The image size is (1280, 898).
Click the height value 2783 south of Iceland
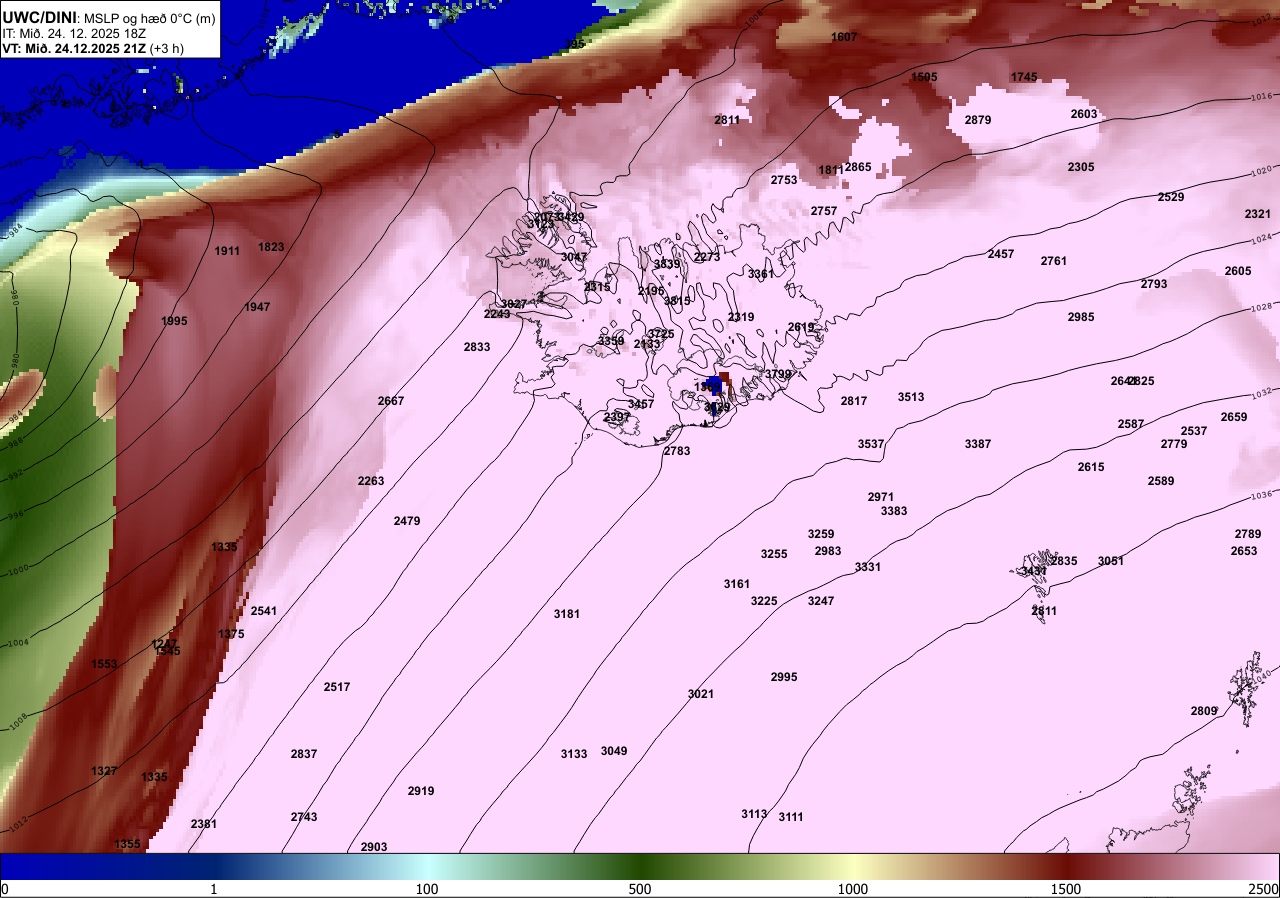[677, 451]
